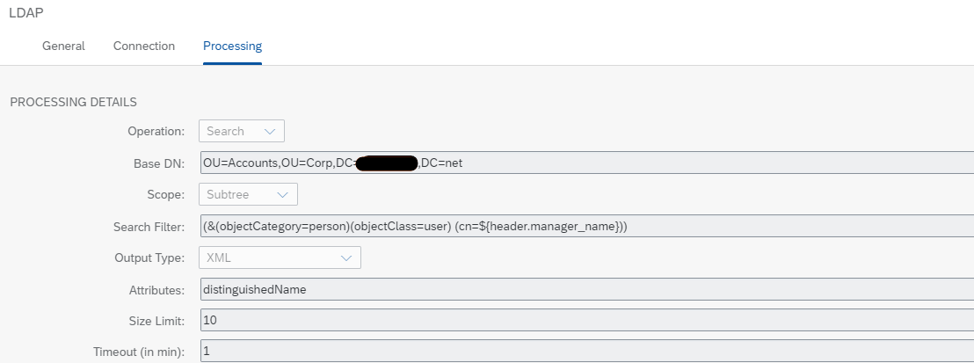This screenshot has height=363, width=975.
Task: Click the Operation dropdown chevron arrow
Action: point(269,131)
